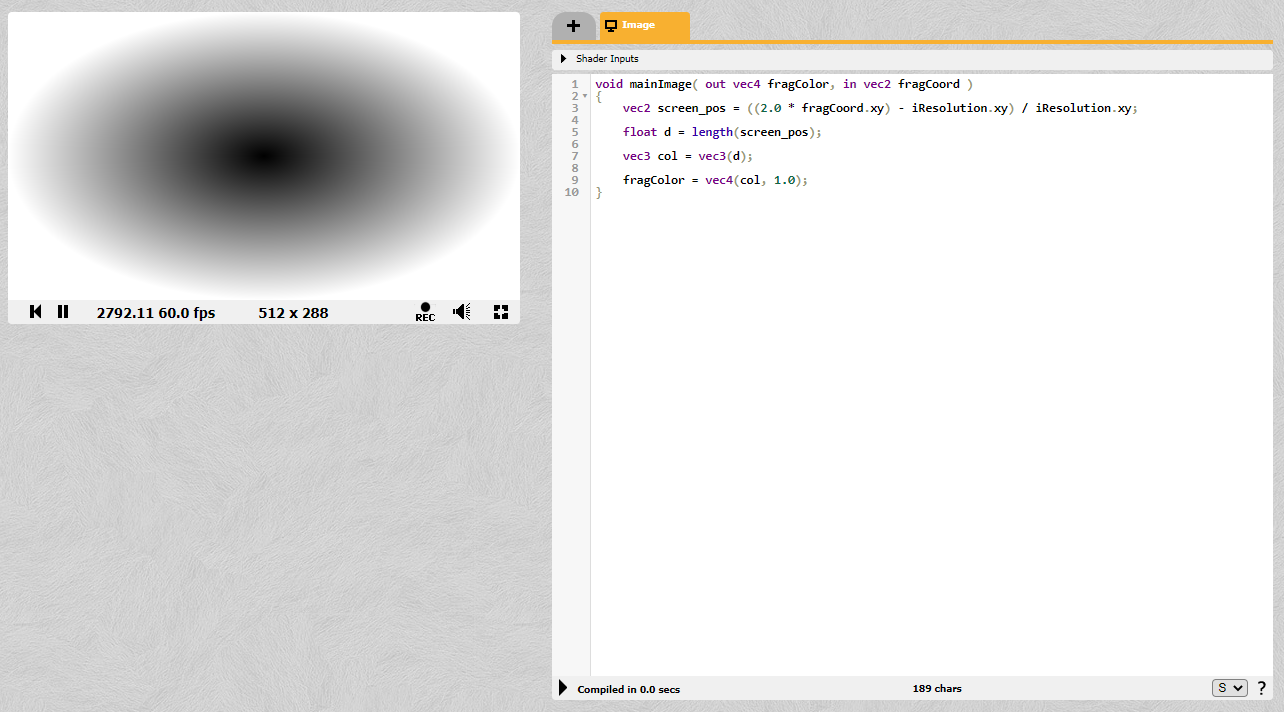Open the help question mark
Image resolution: width=1284 pixels, height=712 pixels.
(1262, 688)
